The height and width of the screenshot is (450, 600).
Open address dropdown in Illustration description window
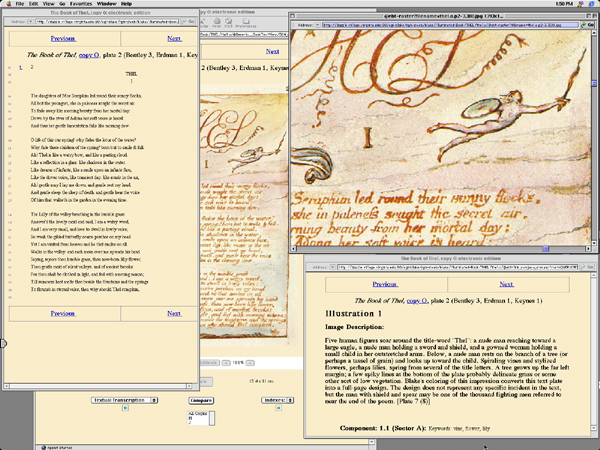[x=333, y=267]
